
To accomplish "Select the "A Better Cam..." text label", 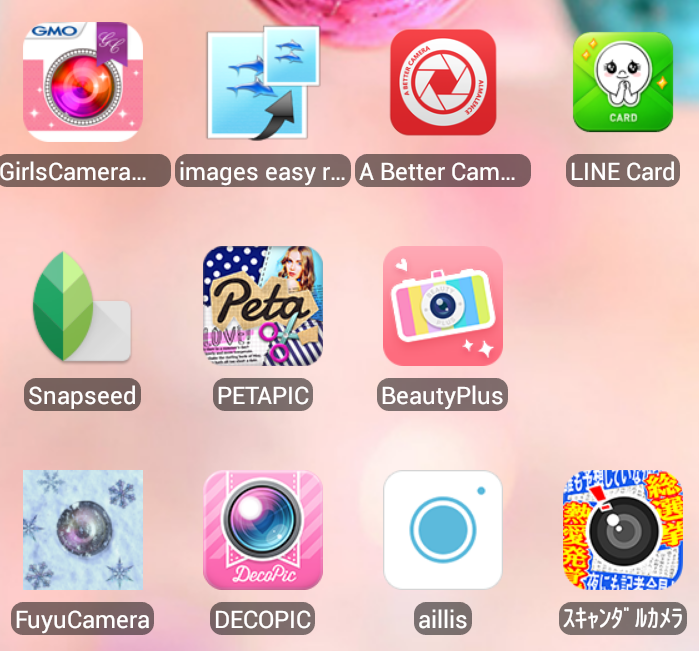I will (x=443, y=171).
